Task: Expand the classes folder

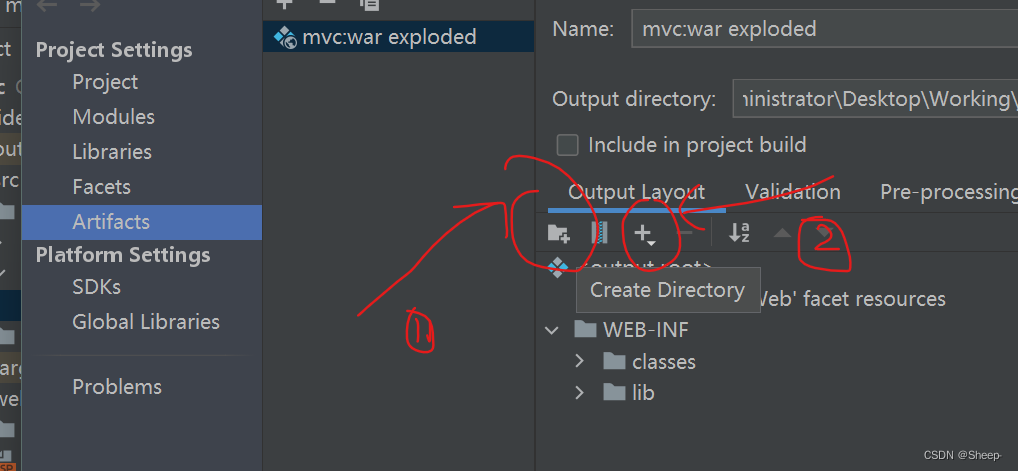Action: point(580,361)
